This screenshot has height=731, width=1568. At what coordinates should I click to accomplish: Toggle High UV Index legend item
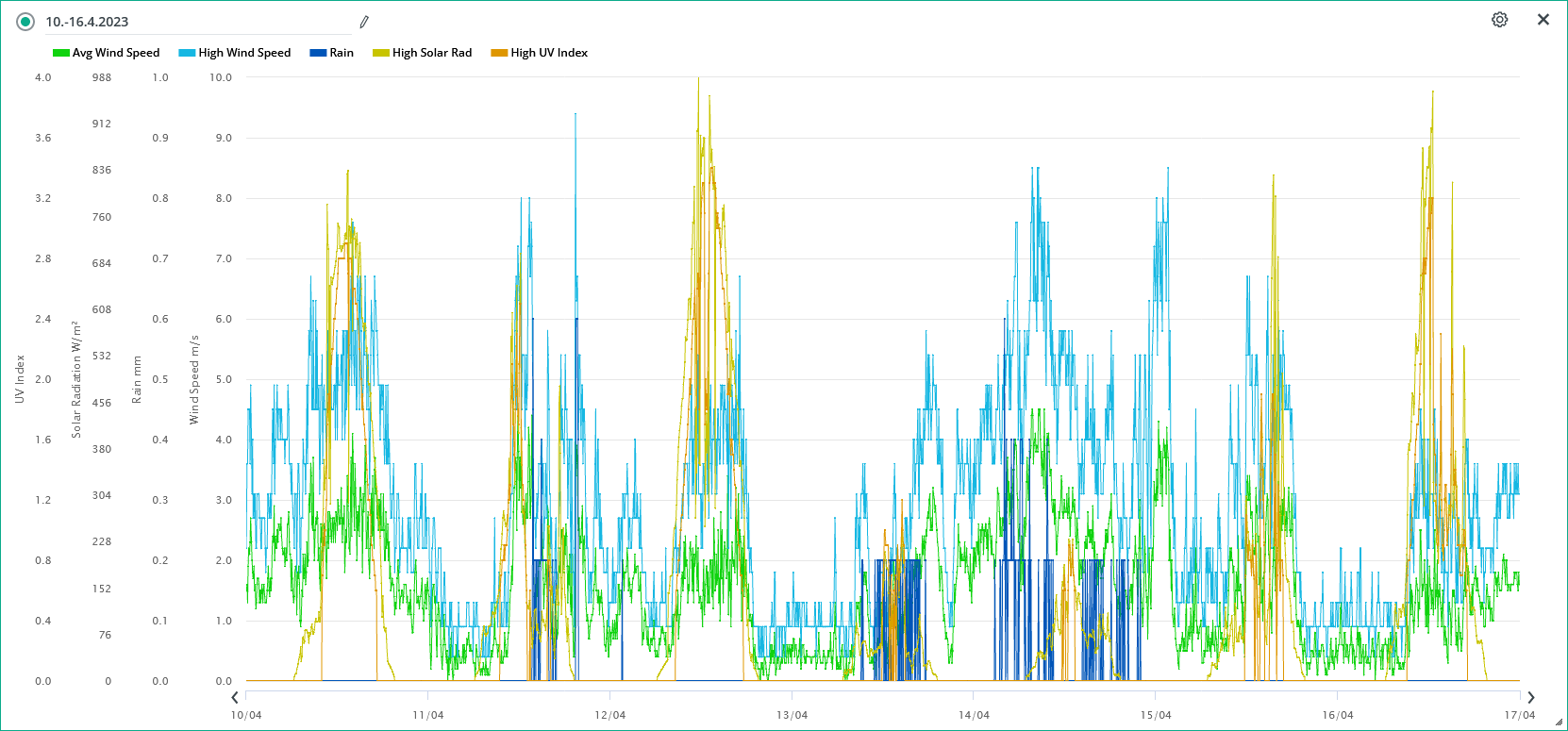coord(549,53)
